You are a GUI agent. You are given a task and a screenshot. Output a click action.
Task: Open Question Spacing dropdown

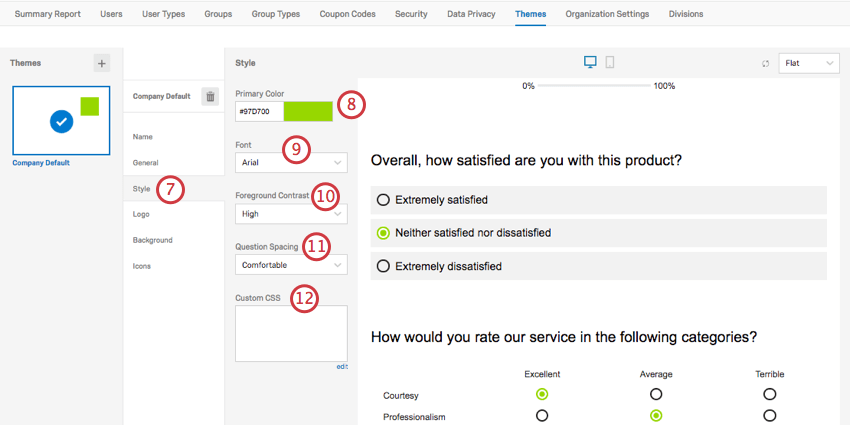tap(291, 265)
